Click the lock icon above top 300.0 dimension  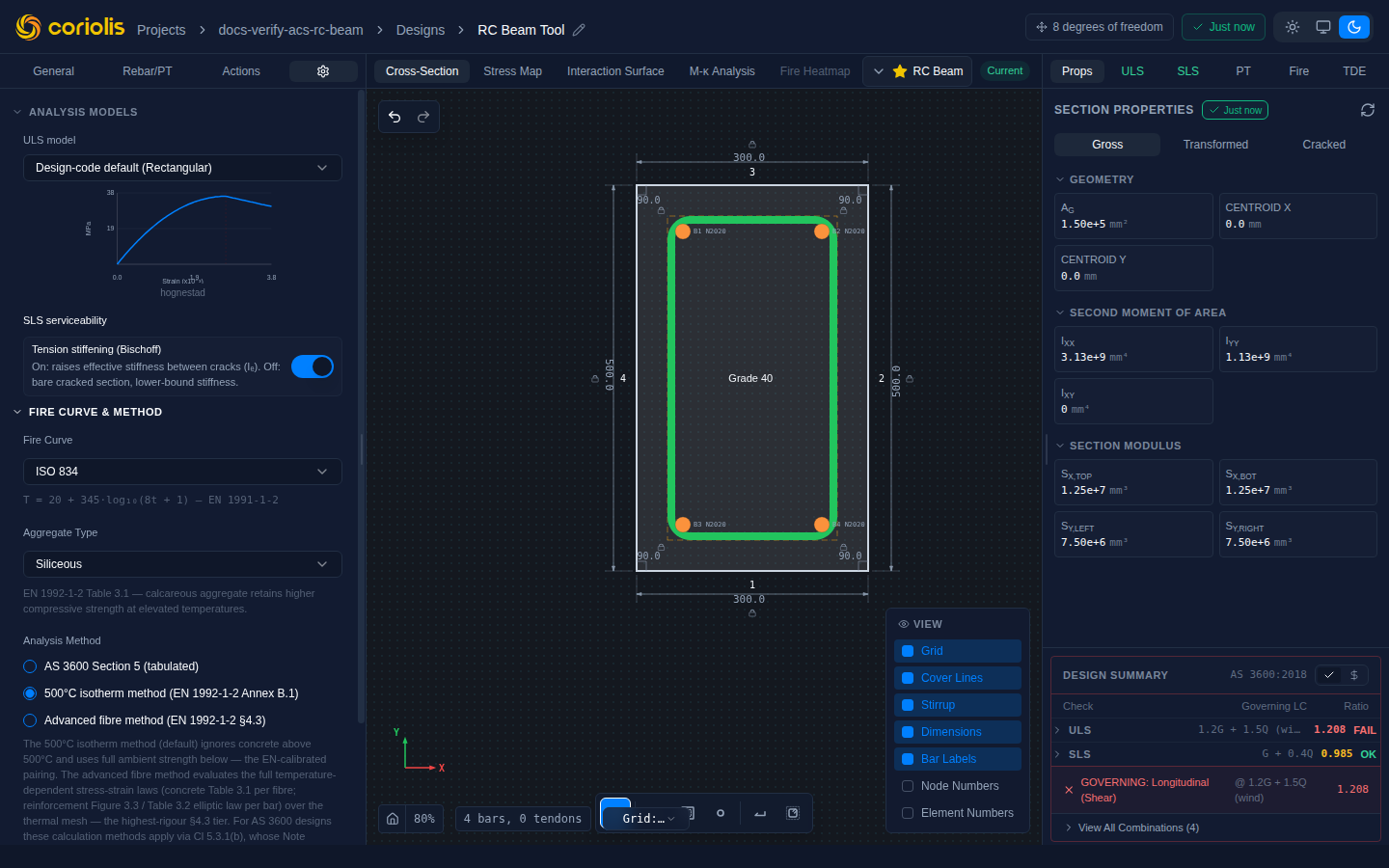tap(752, 145)
